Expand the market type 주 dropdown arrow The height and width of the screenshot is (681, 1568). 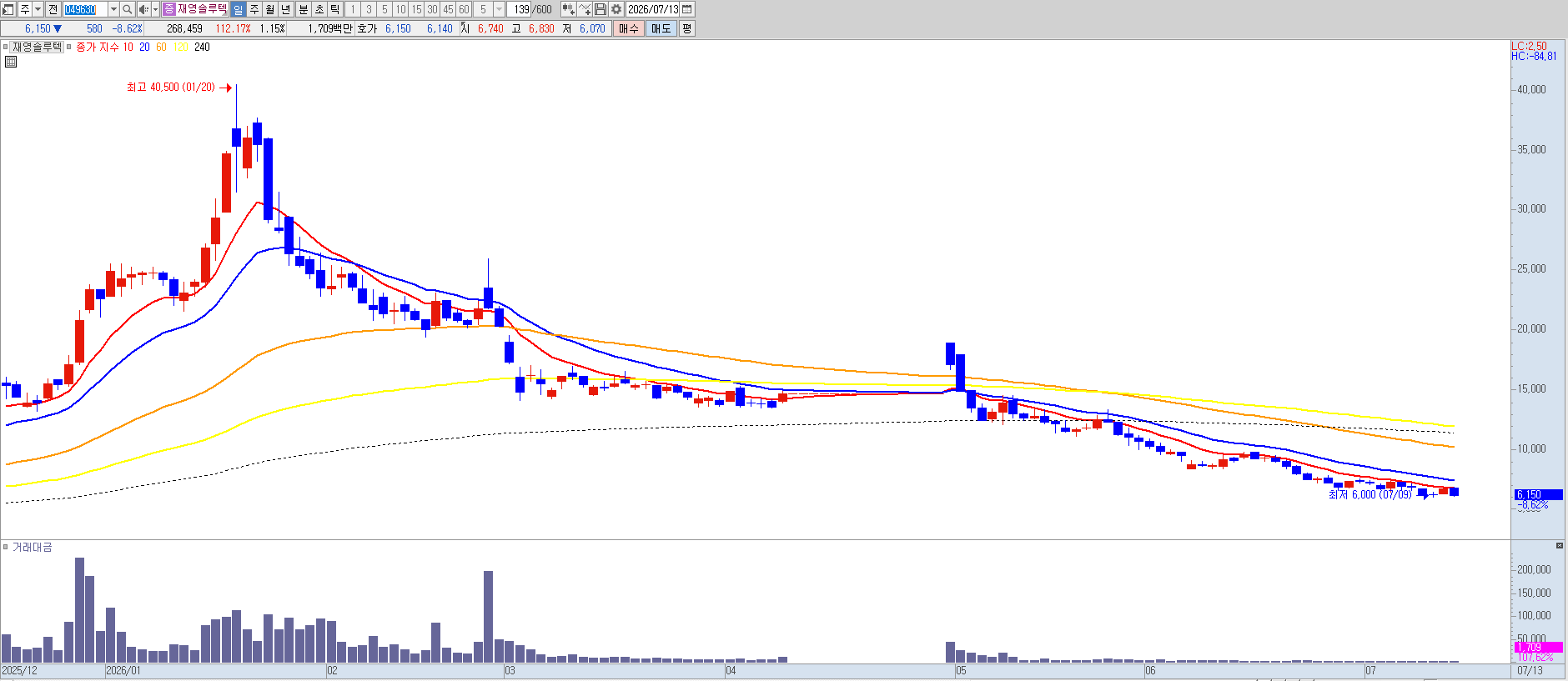click(x=38, y=9)
